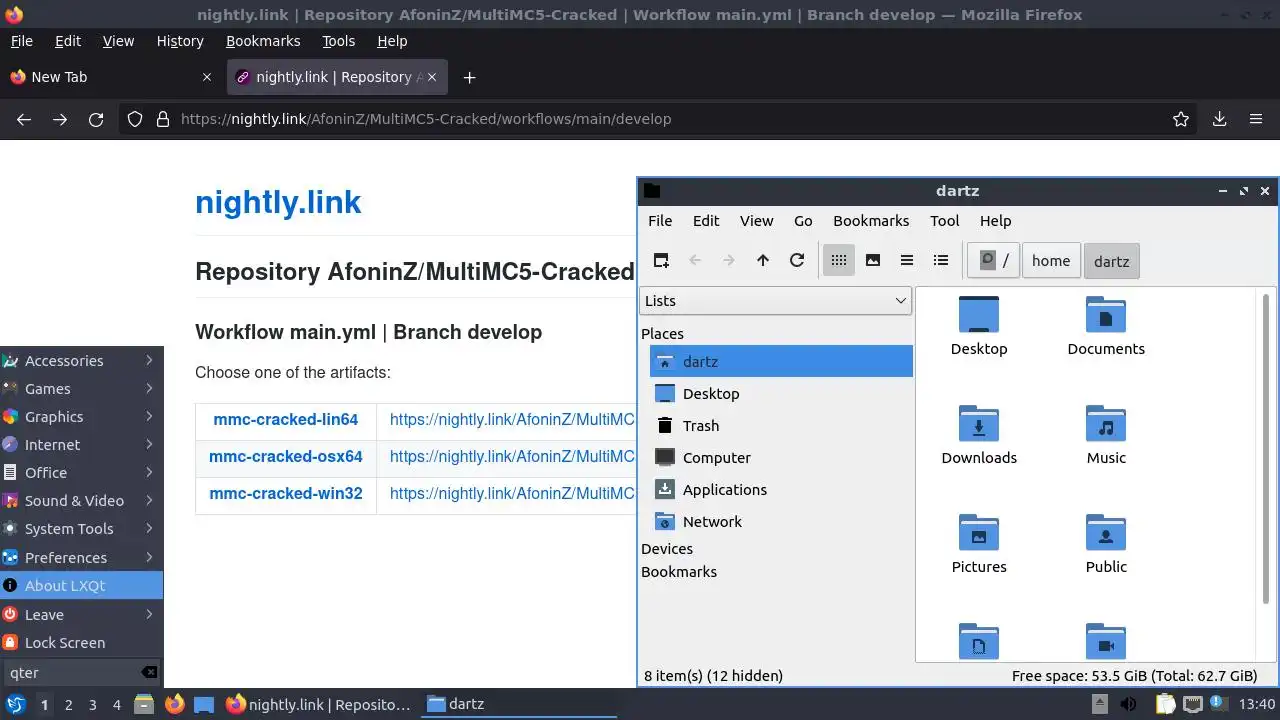The width and height of the screenshot is (1280, 720).
Task: Open Trash in Places sidebar
Action: pos(781,425)
